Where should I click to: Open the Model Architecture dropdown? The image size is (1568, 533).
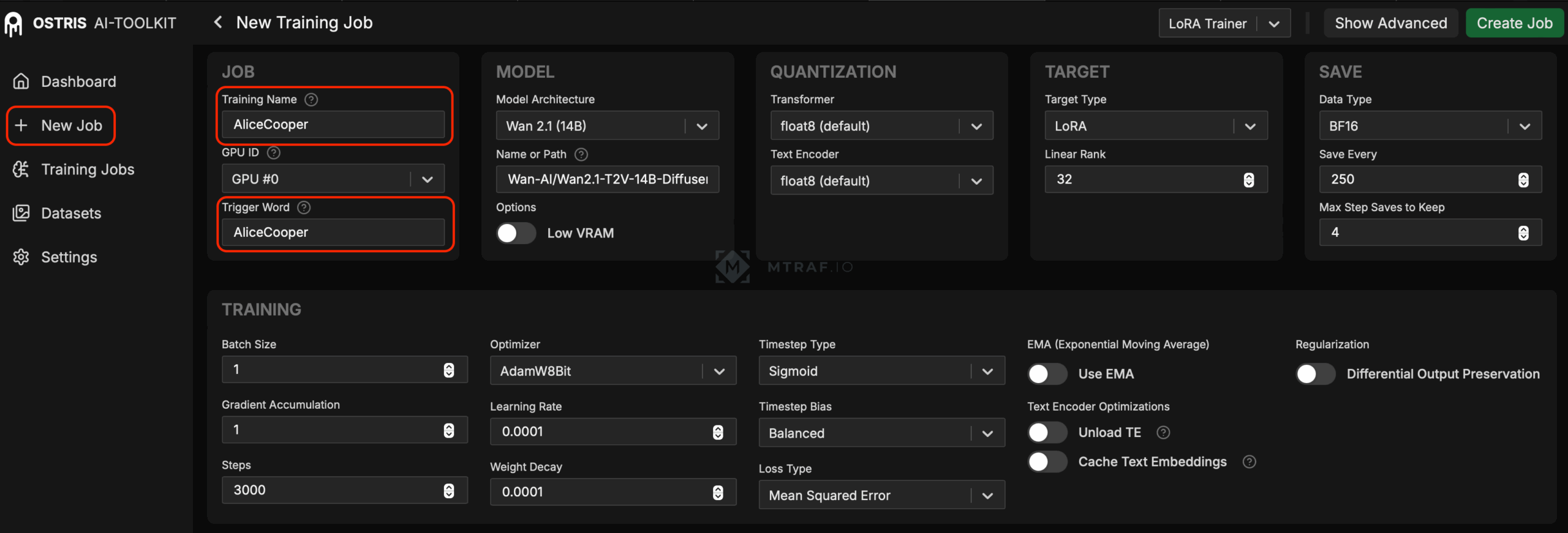[607, 126]
